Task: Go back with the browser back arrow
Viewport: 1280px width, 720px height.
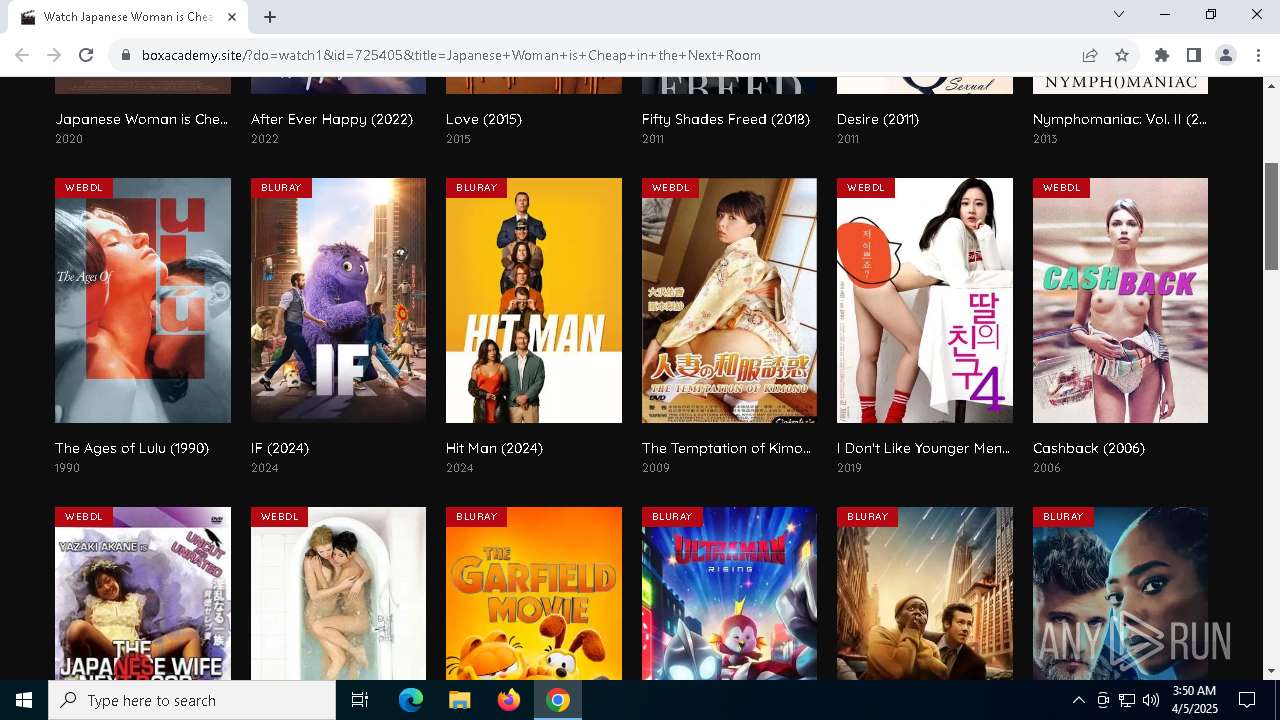Action: click(x=22, y=55)
